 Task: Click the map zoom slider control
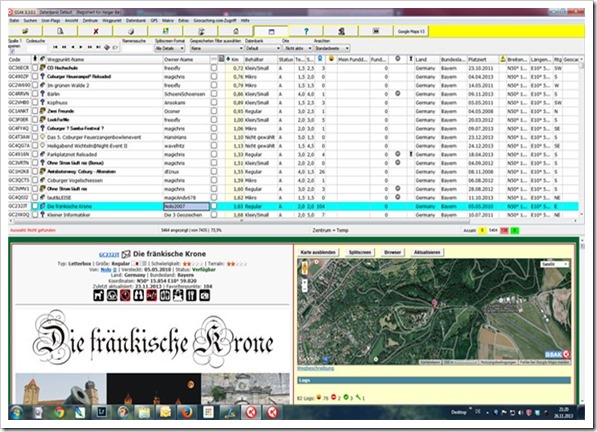(304, 286)
